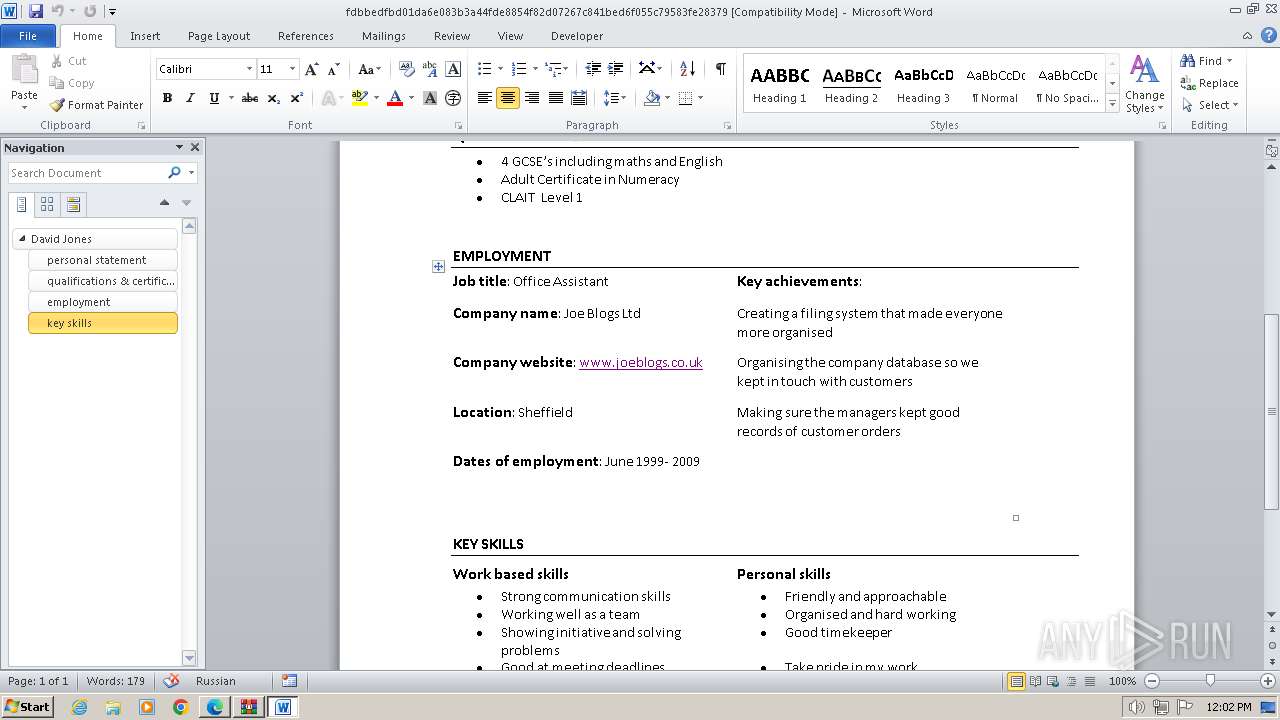Screen dimensions: 1280x720
Task: Toggle subscript formatting
Action: 274,98
